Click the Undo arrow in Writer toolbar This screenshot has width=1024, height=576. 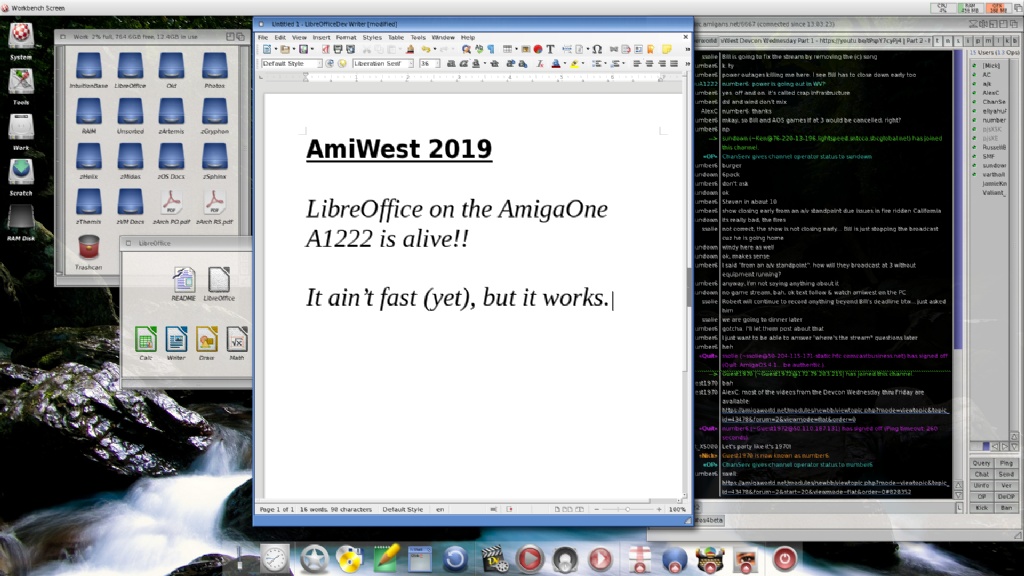[425, 49]
